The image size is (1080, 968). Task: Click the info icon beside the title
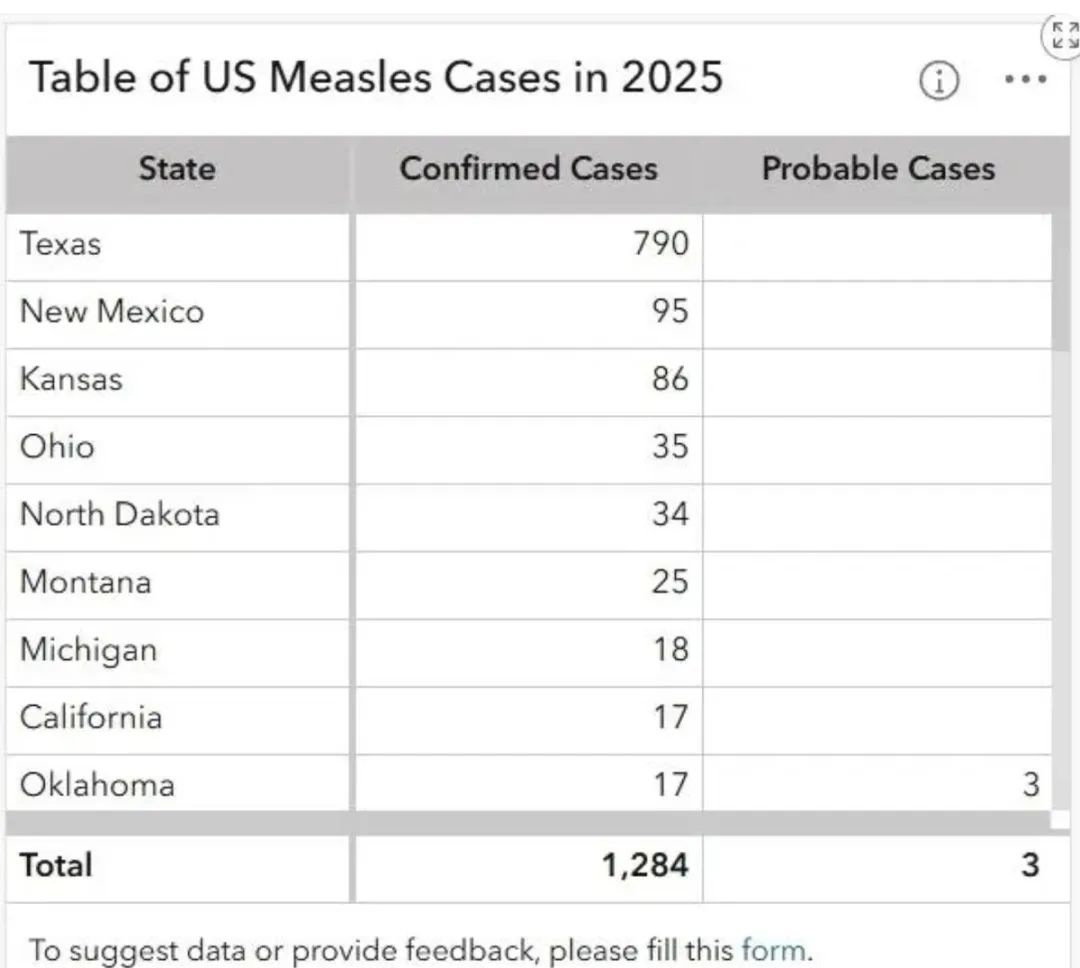coord(939,81)
